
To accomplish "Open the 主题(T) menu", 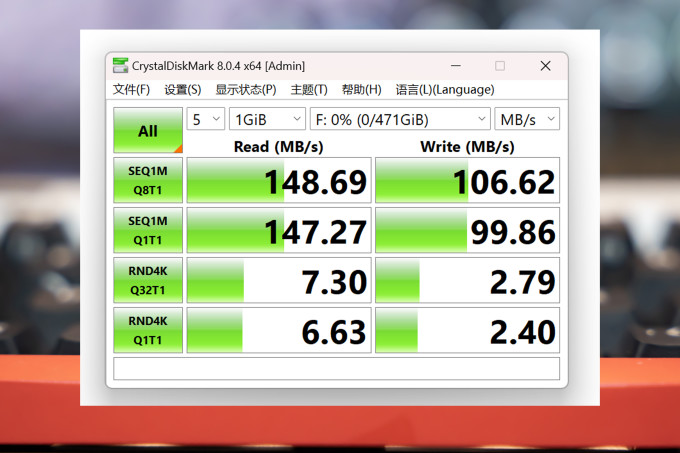I will coord(309,90).
